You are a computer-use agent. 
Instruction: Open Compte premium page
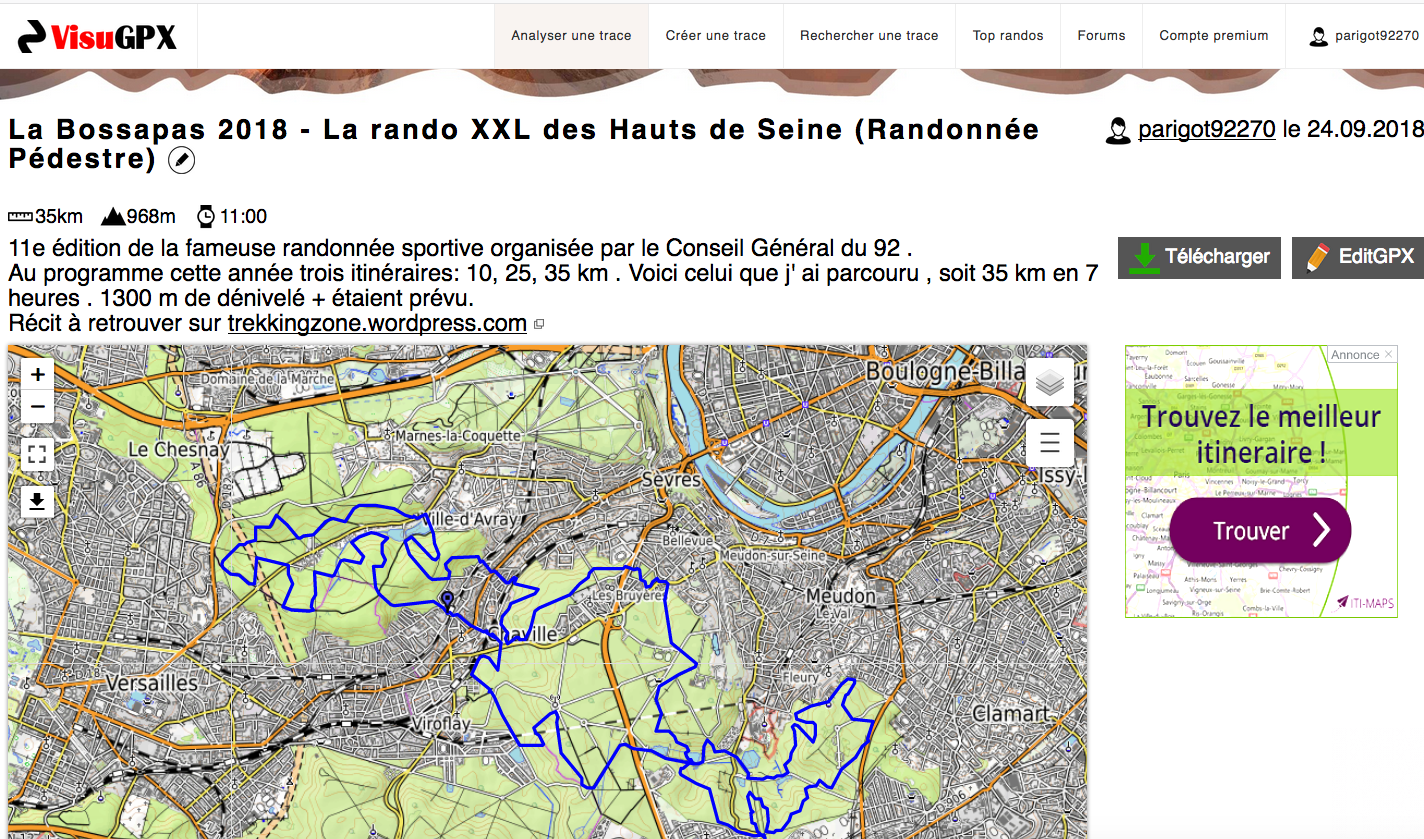pos(1213,36)
